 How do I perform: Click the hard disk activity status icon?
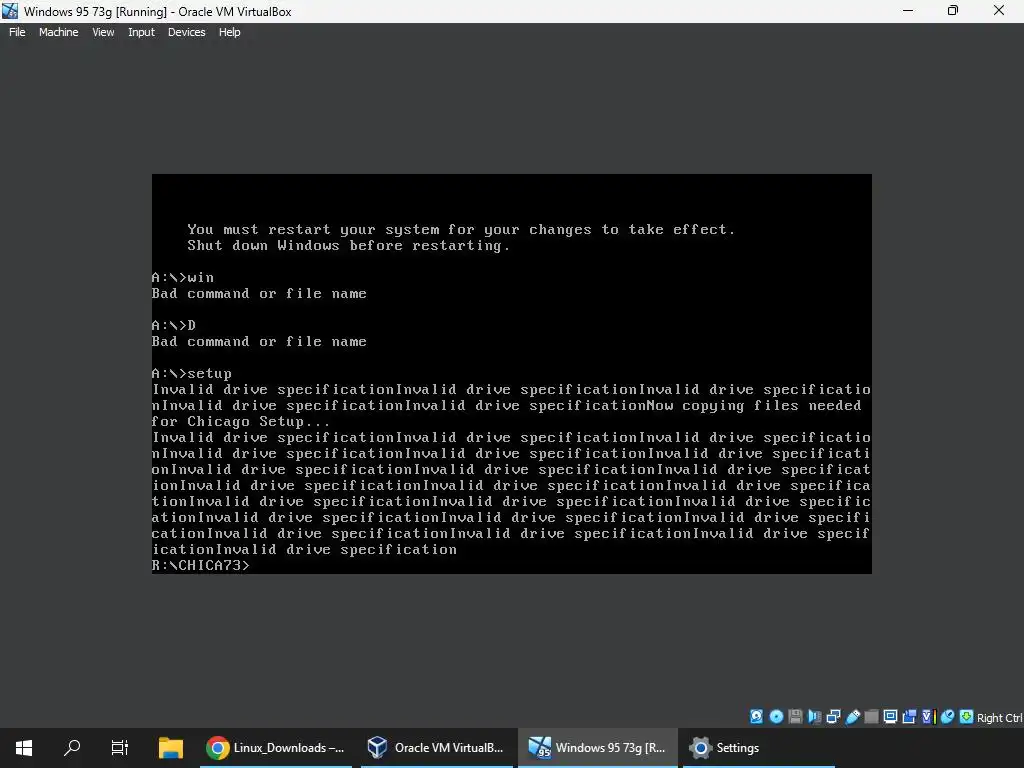pyautogui.click(x=756, y=716)
